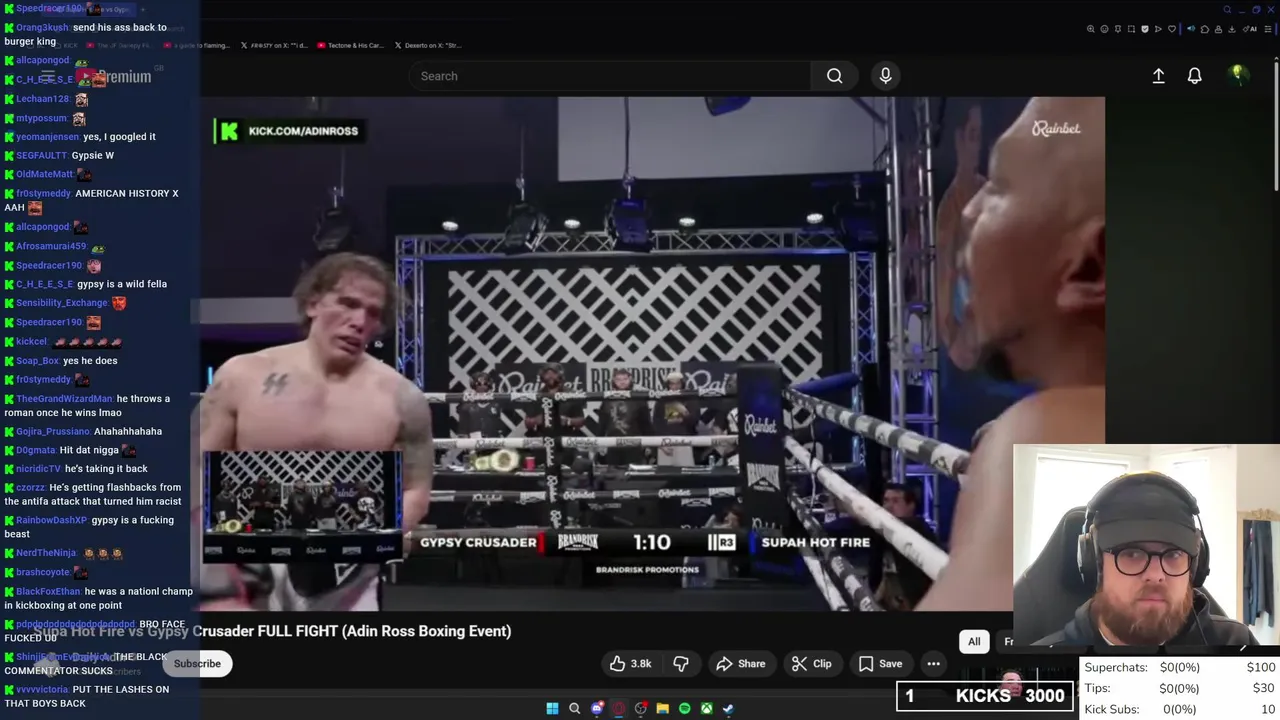Open the FR0STY on X bookmark
This screenshot has height=720, width=1280.
(x=275, y=45)
